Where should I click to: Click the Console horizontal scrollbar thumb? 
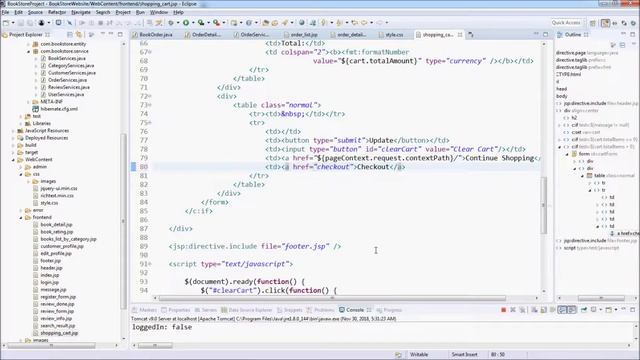155,346
